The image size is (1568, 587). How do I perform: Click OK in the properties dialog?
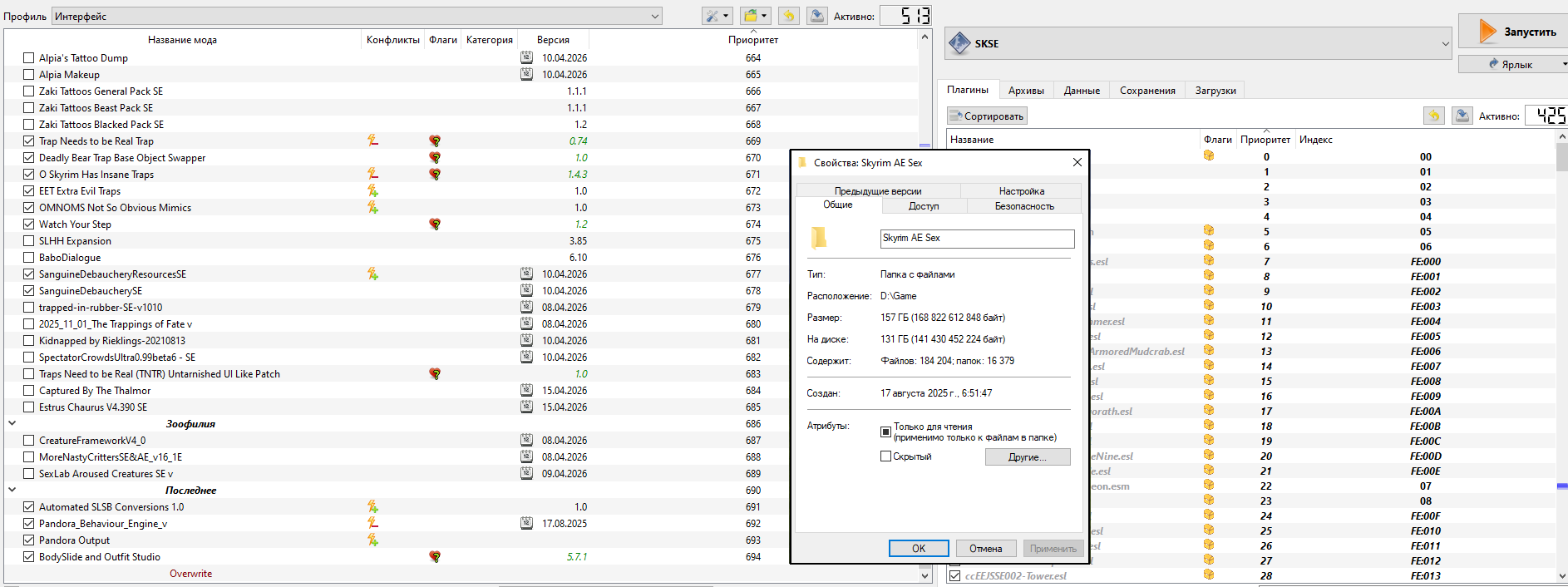pos(919,548)
